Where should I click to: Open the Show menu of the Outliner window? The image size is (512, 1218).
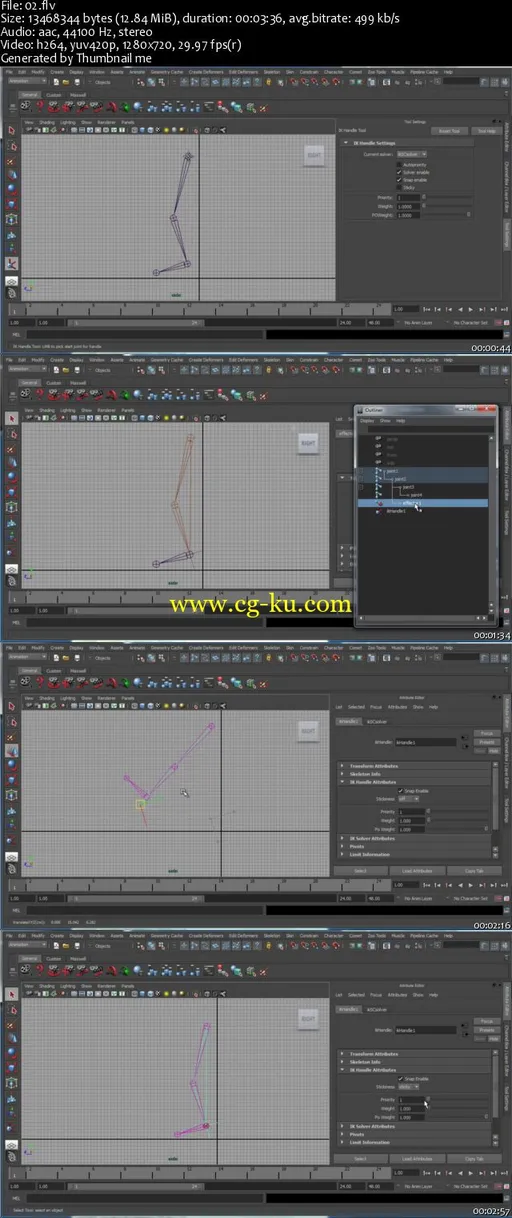point(384,421)
